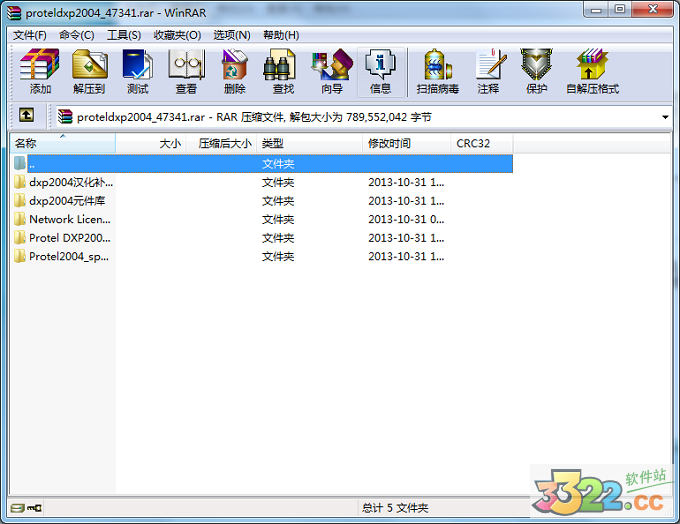The width and height of the screenshot is (680, 524).
Task: Select the Network Licen... folder name
Action: [70, 219]
